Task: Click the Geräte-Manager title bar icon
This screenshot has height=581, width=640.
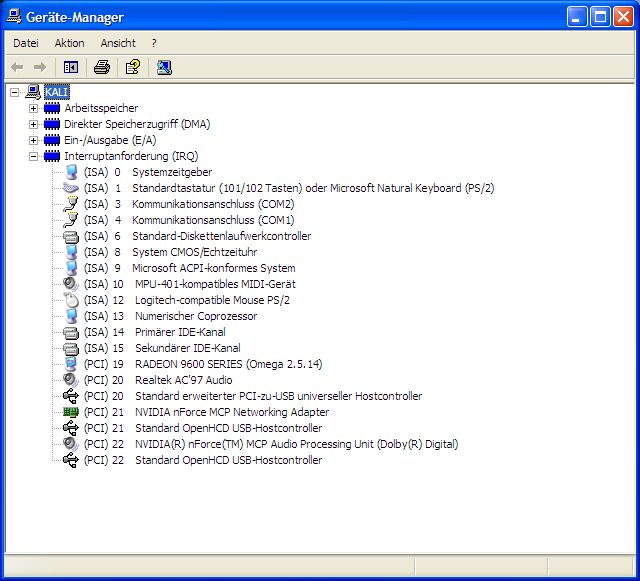Action: tap(13, 17)
